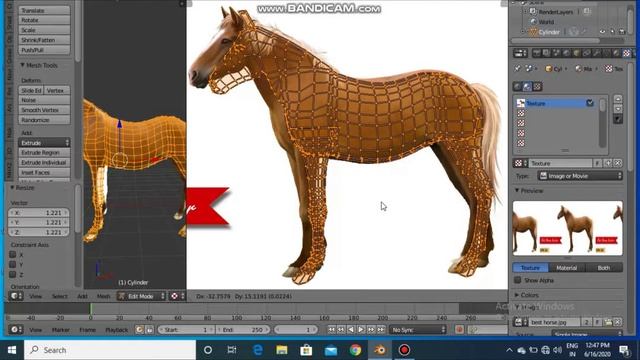Enable Show Alpha checkbox
640x360 pixels.
click(518, 280)
